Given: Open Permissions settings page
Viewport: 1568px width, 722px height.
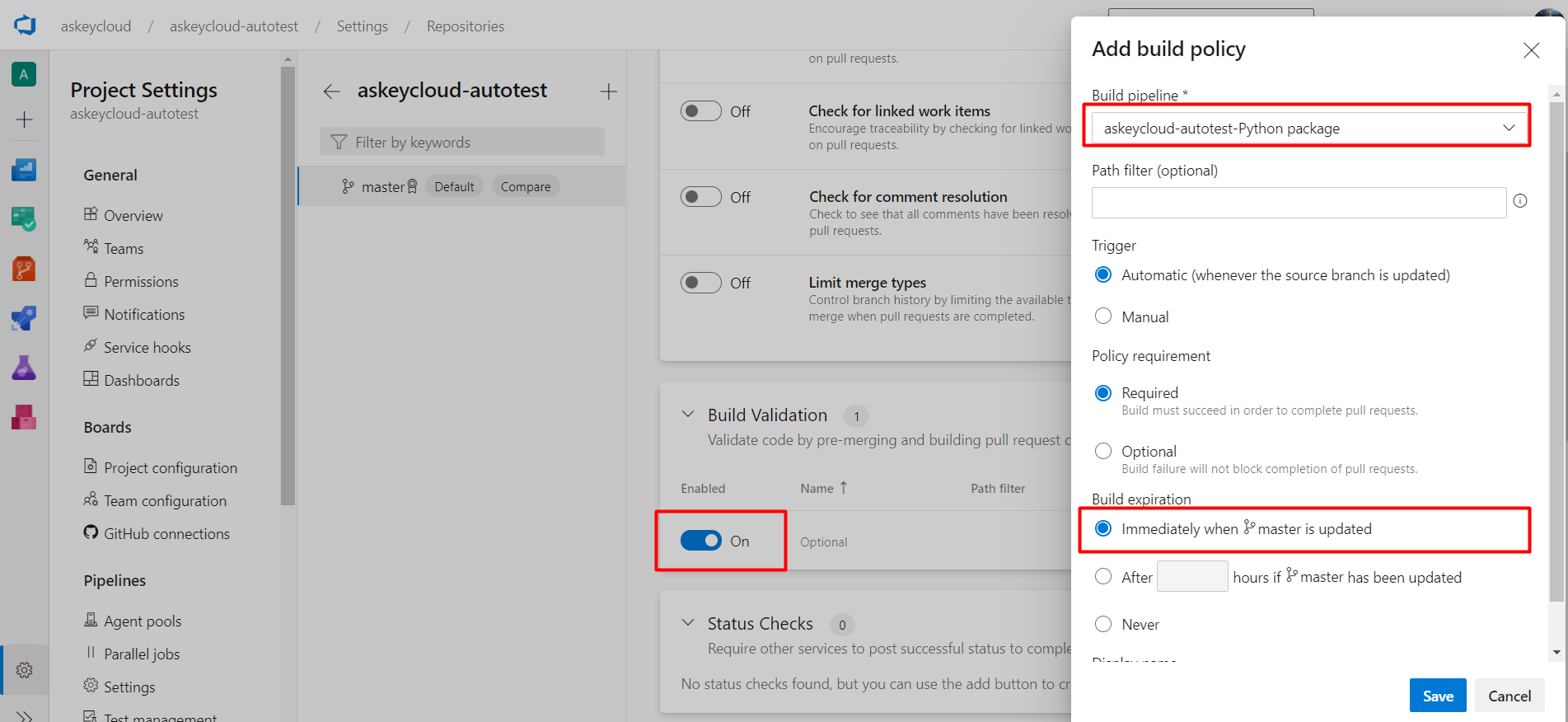Looking at the screenshot, I should [141, 281].
